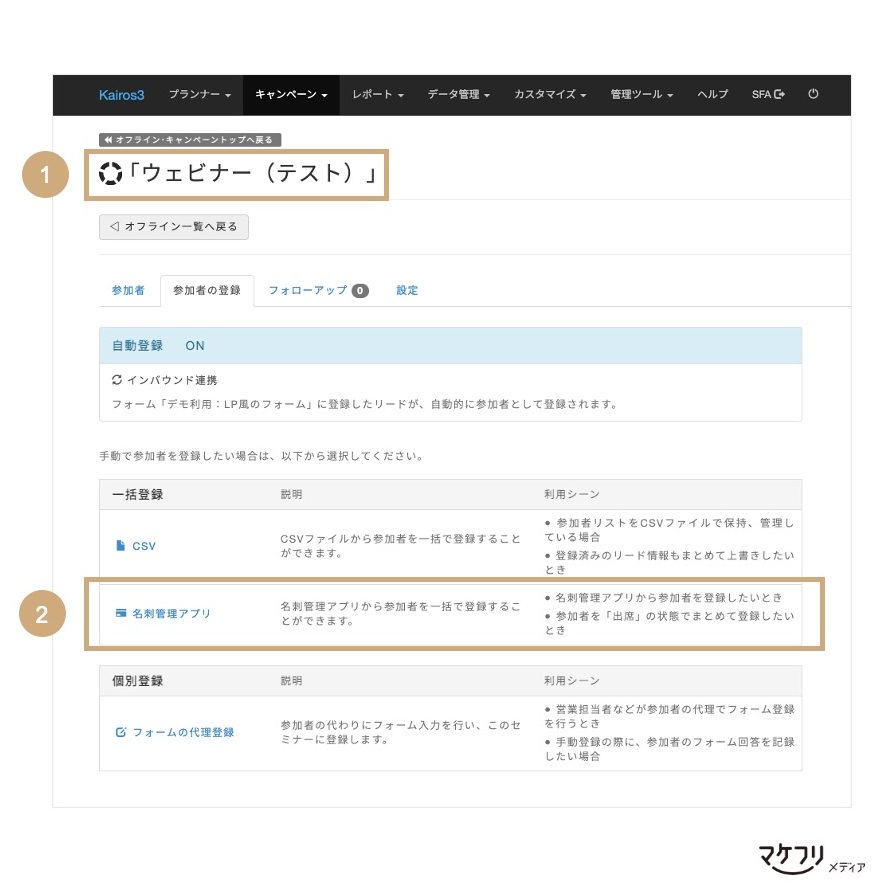
Task: Click the オフライン一覧へ戻る button
Action: pos(174,227)
